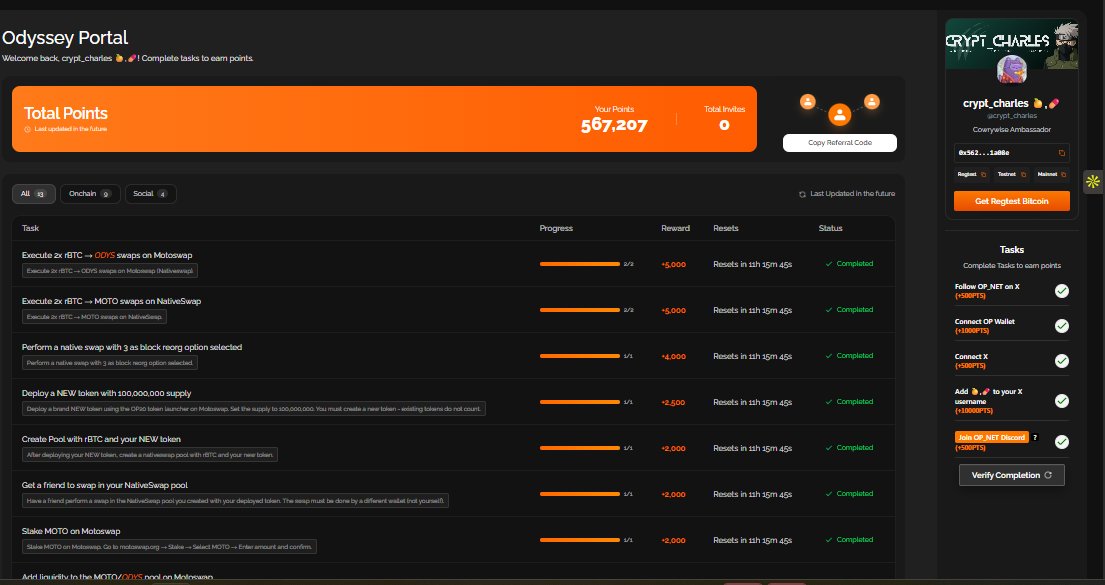Click task 'Execute 2x rBTC → ODYS swaps on Motoswap'

click(x=107, y=255)
